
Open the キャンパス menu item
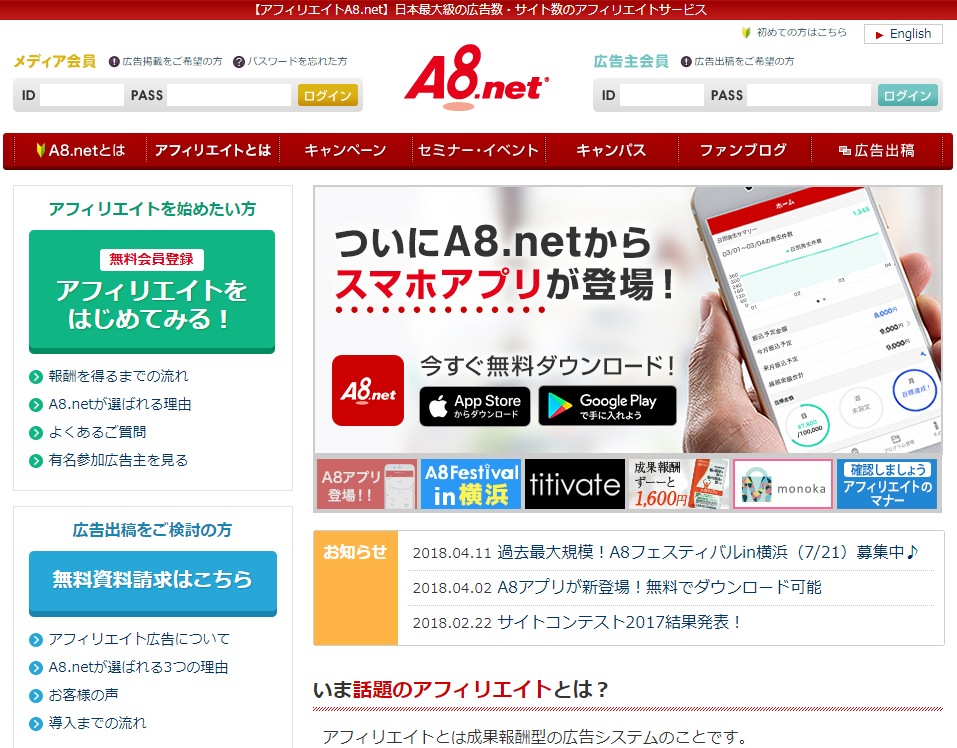coord(611,151)
